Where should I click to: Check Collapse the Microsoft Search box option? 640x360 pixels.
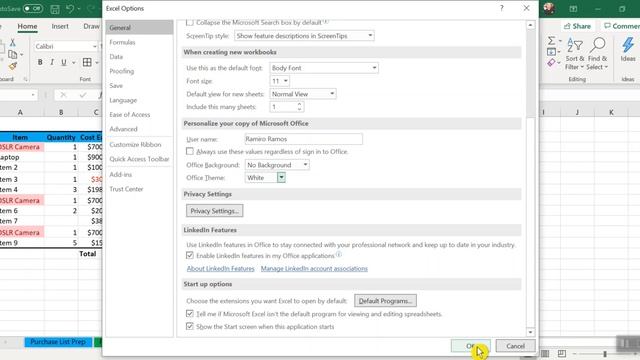click(x=189, y=22)
